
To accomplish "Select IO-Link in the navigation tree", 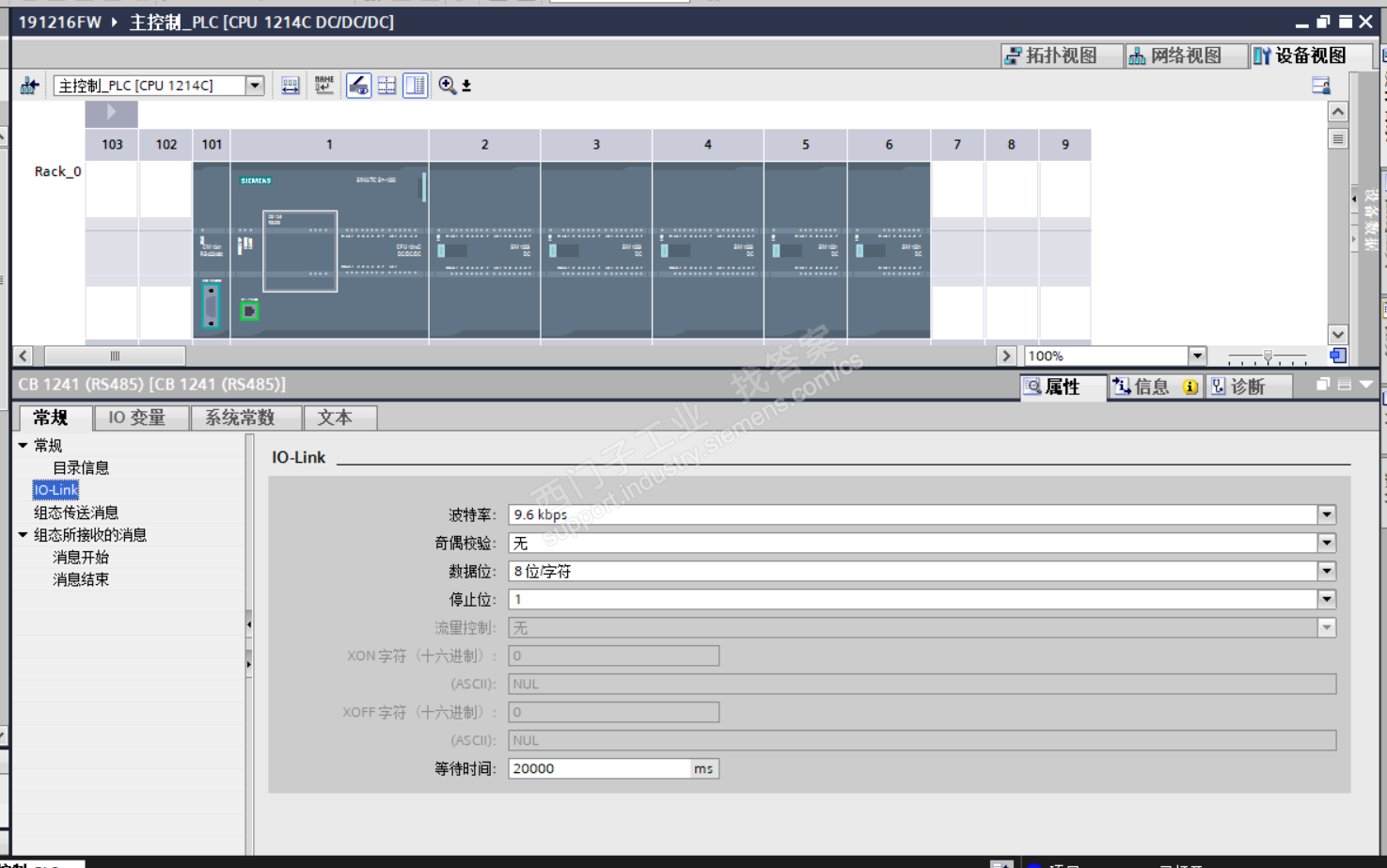I will (x=55, y=490).
